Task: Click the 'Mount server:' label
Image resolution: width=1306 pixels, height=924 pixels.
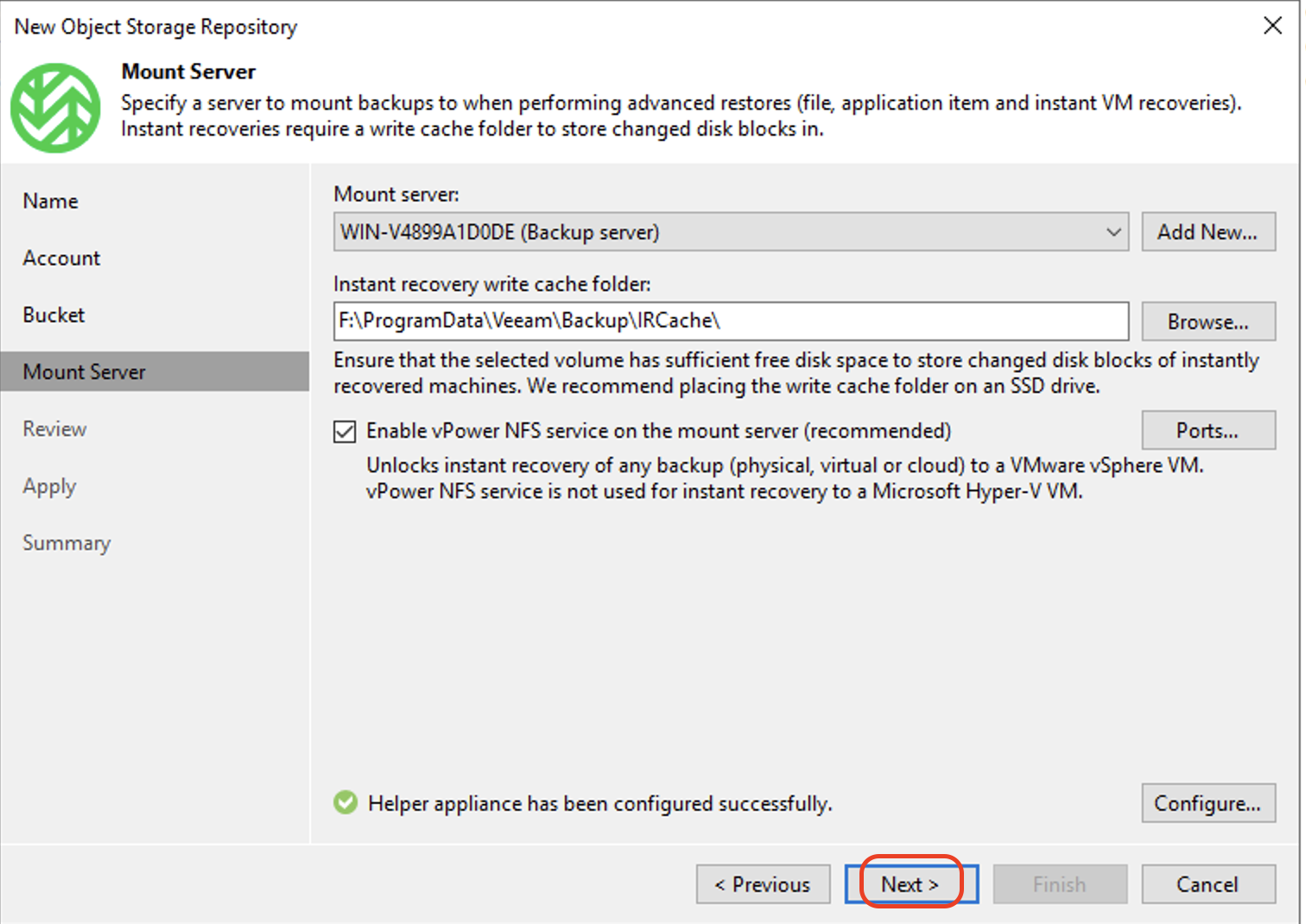Action: tap(396, 194)
